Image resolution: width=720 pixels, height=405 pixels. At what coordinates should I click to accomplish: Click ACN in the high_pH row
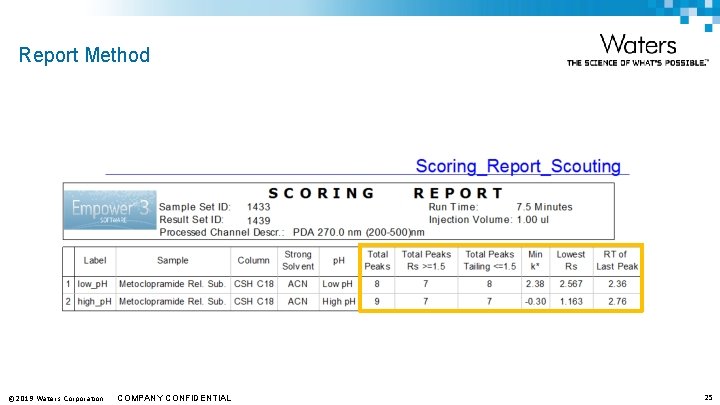click(298, 302)
